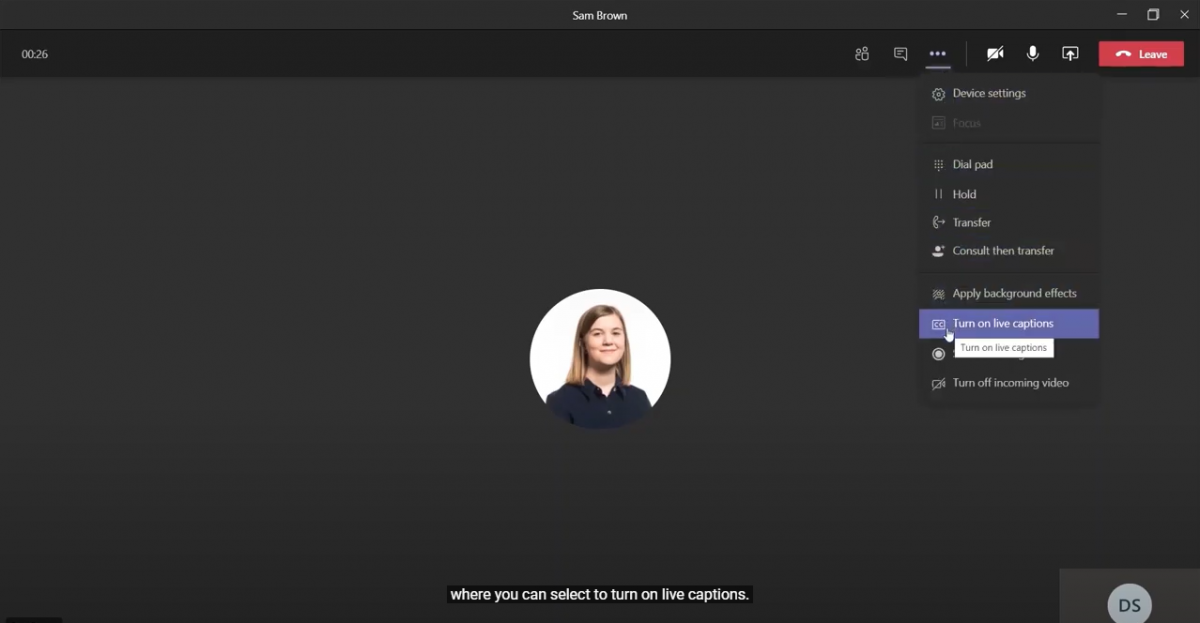Select Turn on live captions
Viewport: 1200px width, 623px height.
coord(1003,324)
